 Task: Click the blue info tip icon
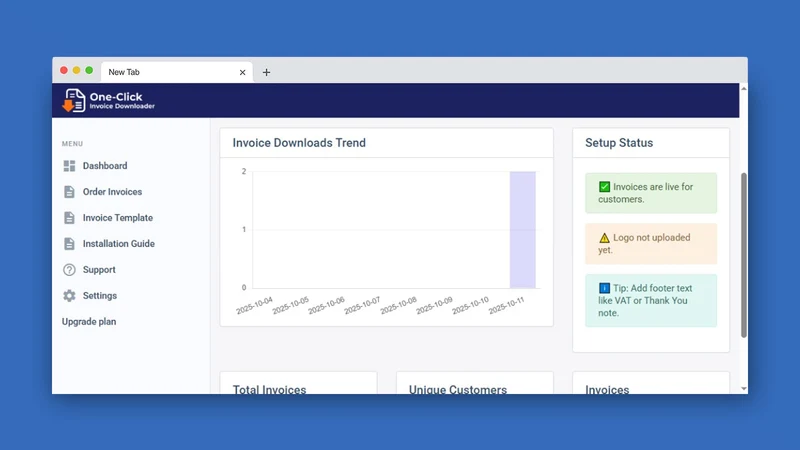point(605,288)
